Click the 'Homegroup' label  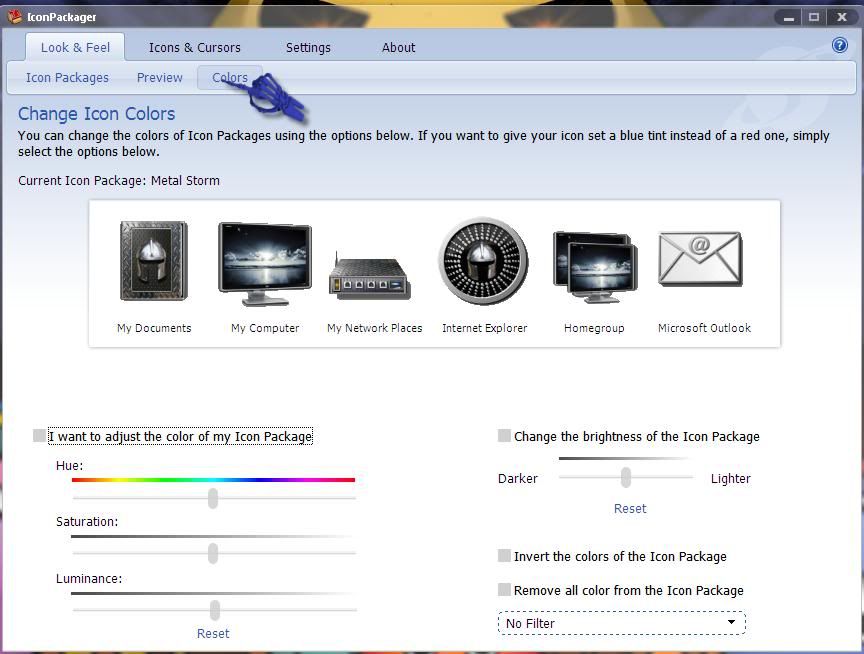click(594, 328)
